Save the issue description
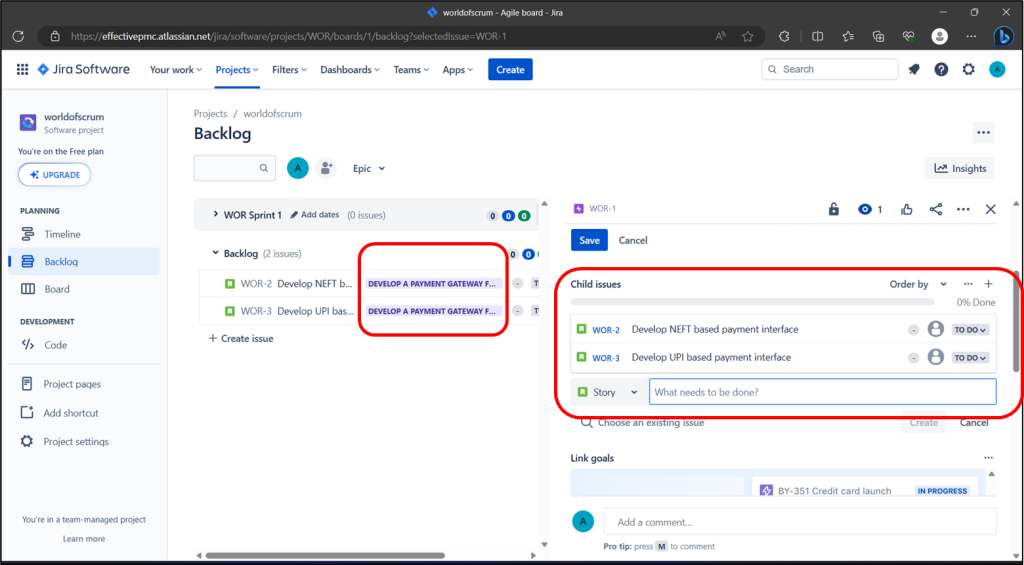This screenshot has width=1024, height=565. (589, 240)
